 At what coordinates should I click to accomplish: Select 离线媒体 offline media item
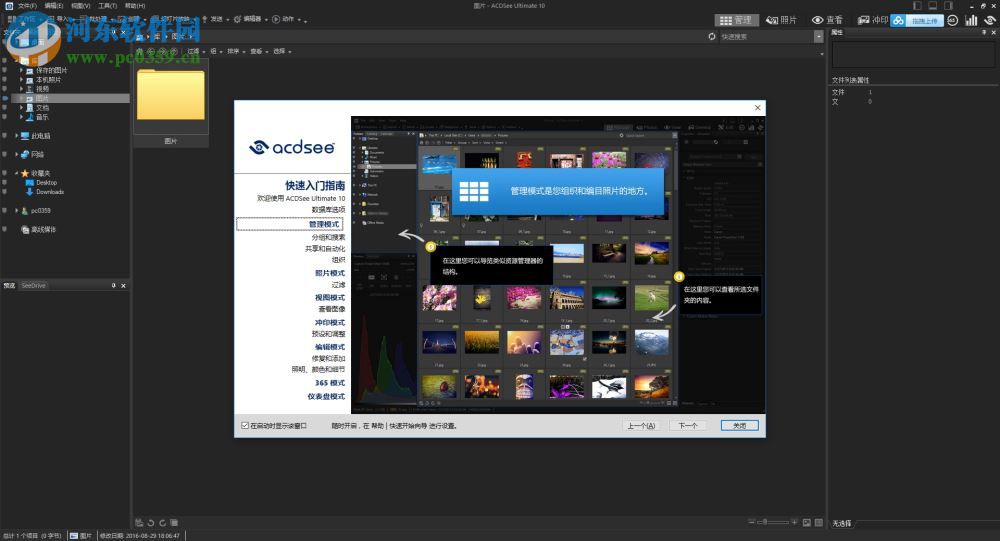coord(43,230)
